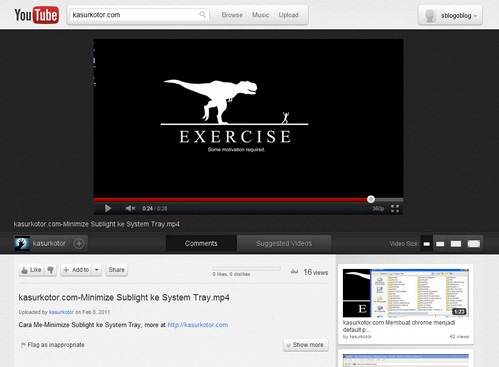
Task: Open the Music menu item
Action: [x=260, y=15]
